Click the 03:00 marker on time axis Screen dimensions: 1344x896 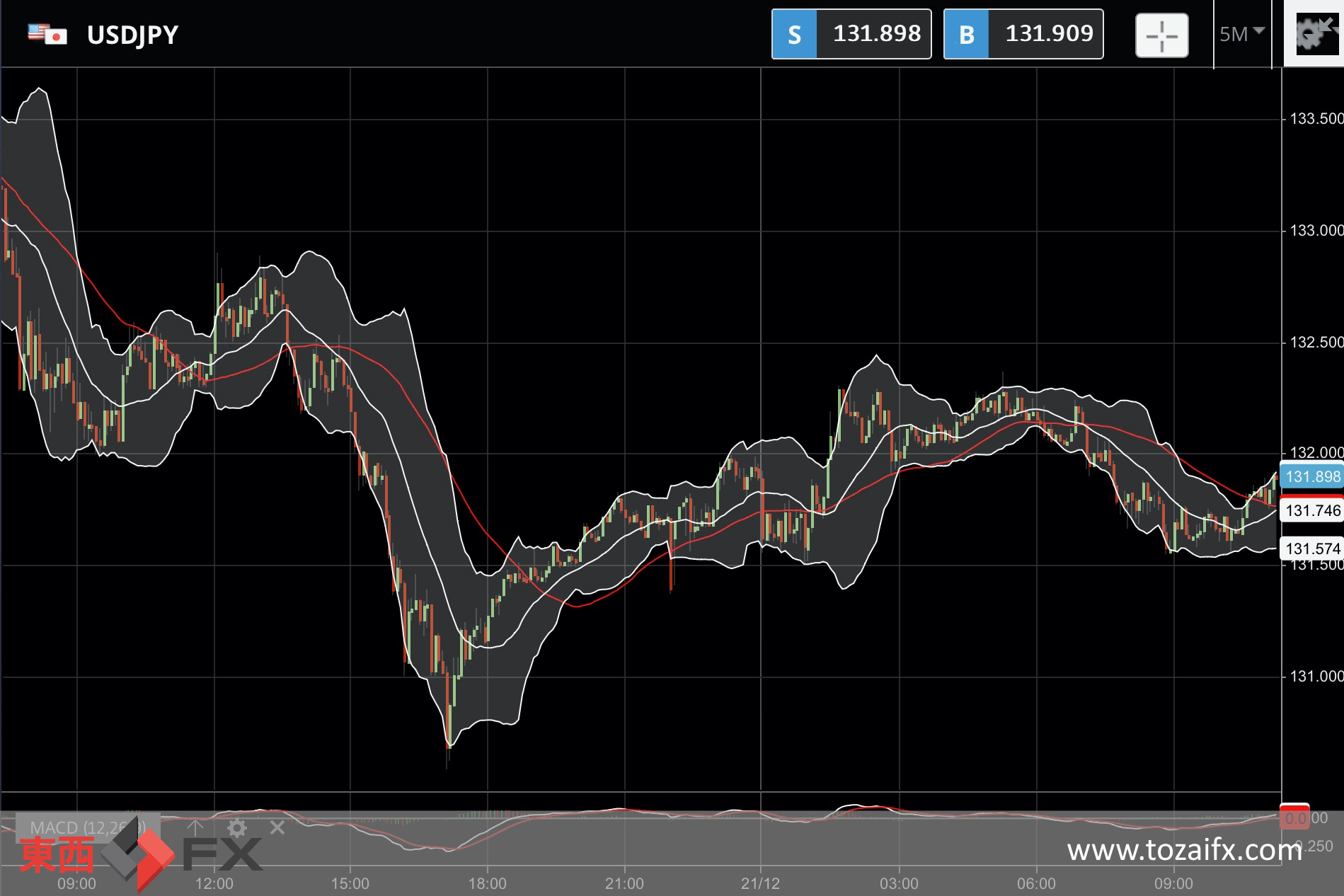pos(899,883)
